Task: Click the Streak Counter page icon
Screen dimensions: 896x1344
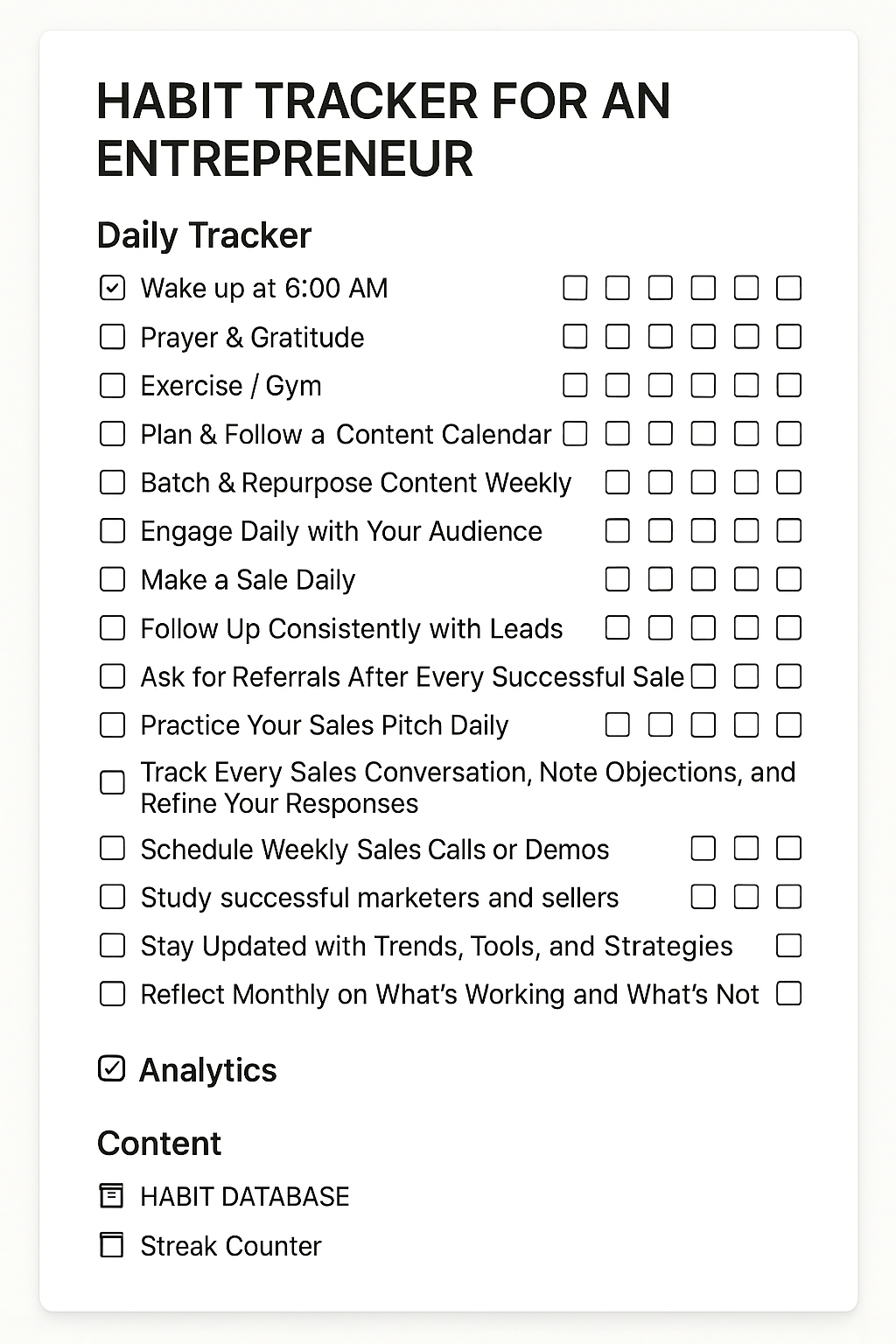Action: pyautogui.click(x=112, y=1245)
